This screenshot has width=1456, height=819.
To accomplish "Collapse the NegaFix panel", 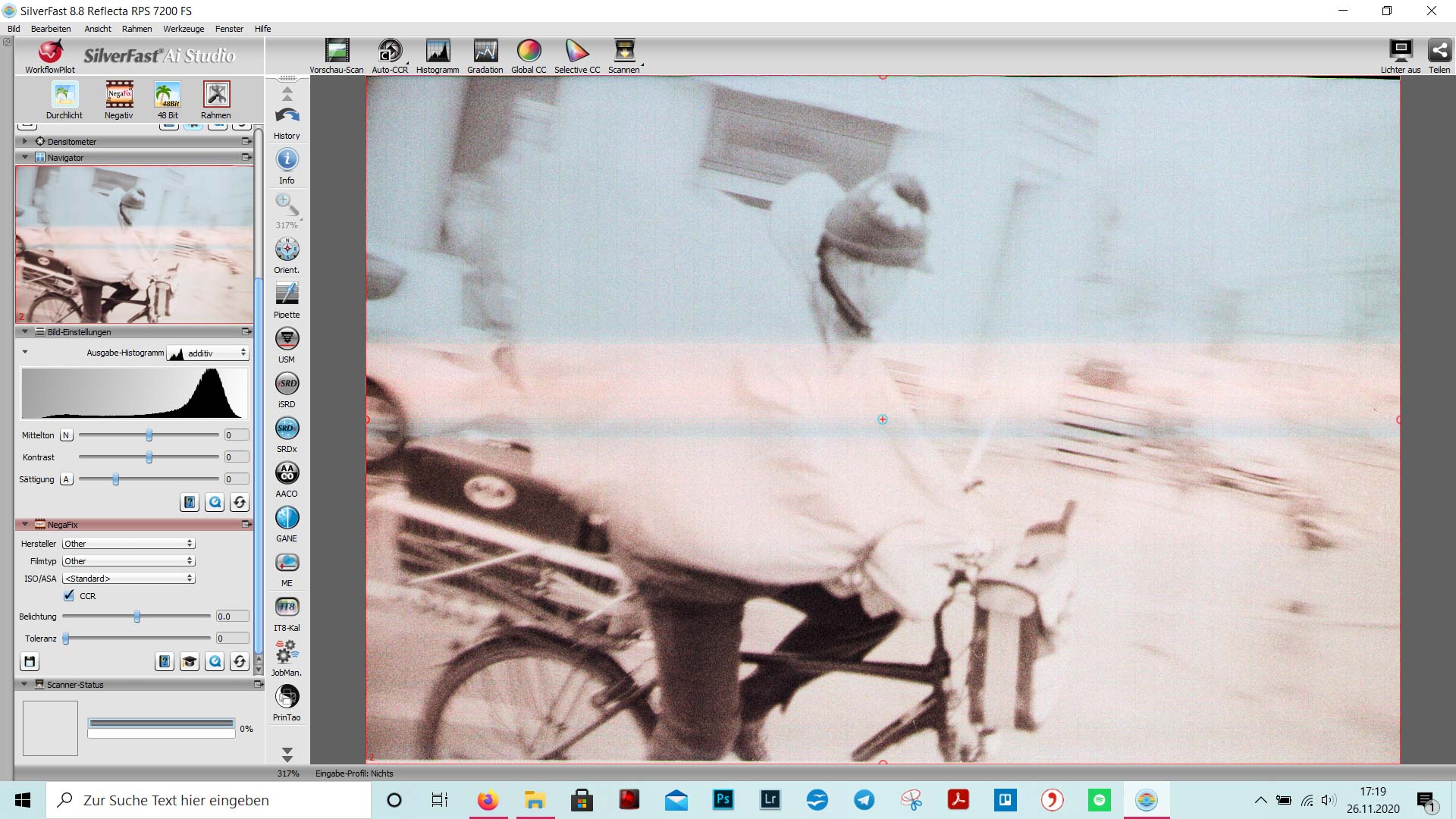I will click(x=25, y=524).
